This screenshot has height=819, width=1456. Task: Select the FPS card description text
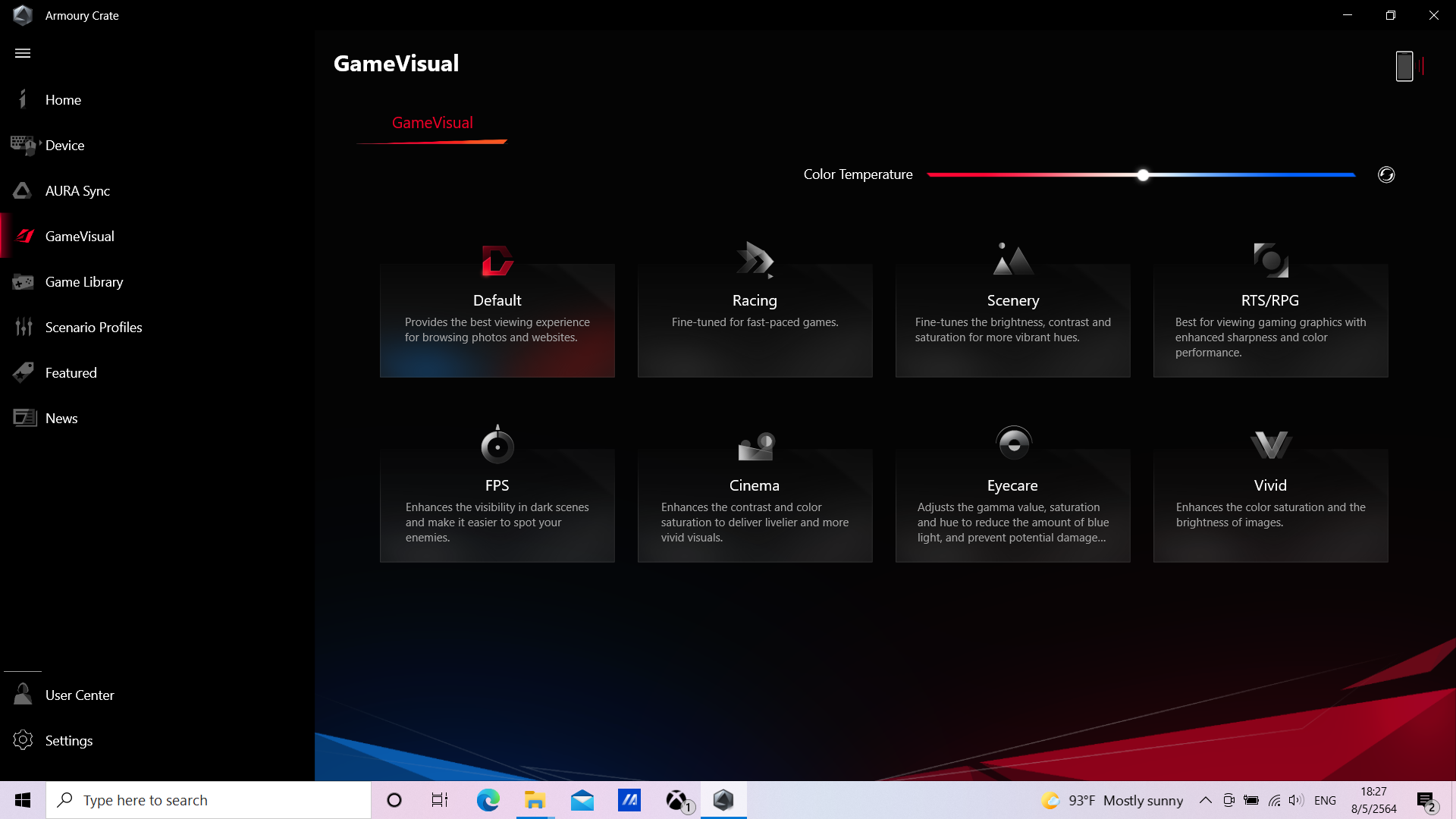tap(497, 522)
